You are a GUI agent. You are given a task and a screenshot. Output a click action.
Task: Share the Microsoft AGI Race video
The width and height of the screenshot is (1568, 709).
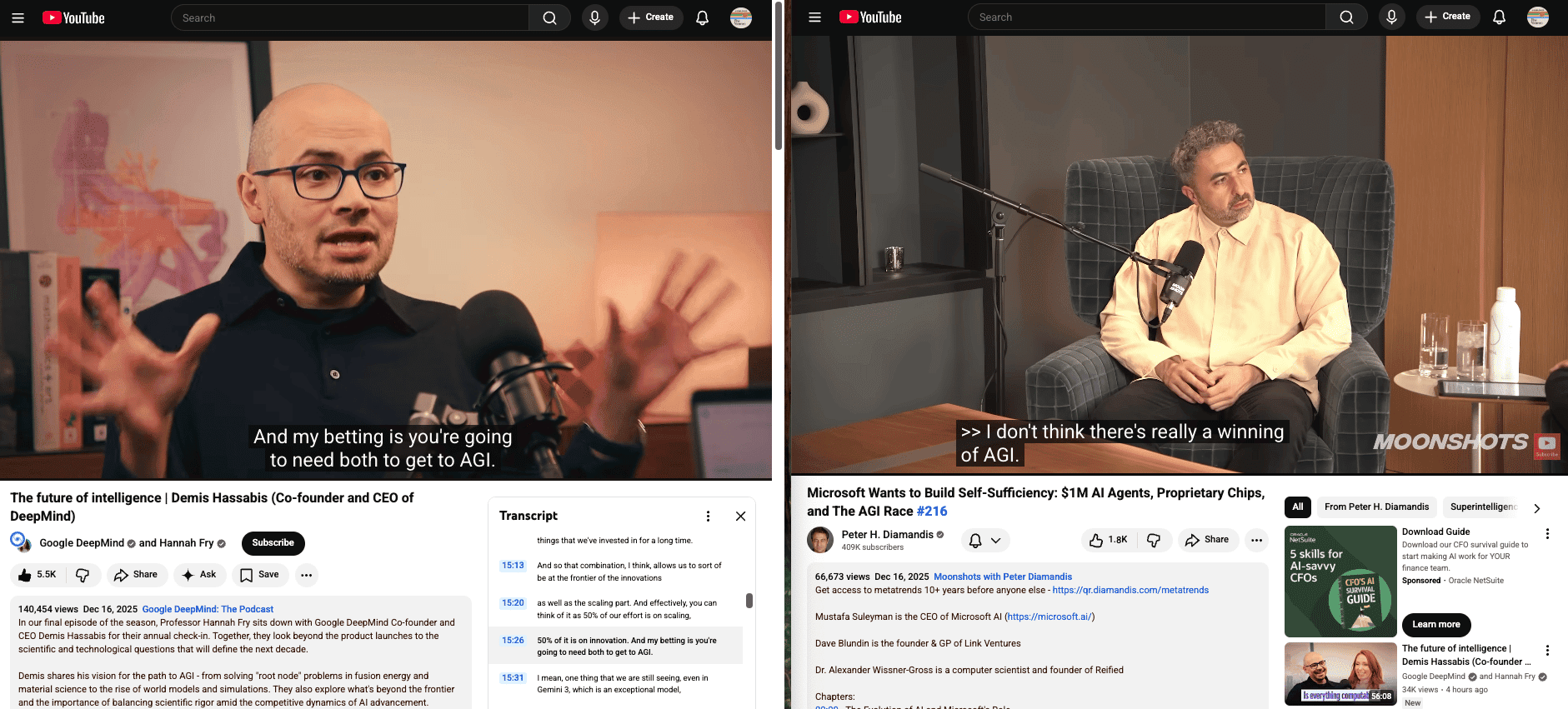(x=1208, y=540)
